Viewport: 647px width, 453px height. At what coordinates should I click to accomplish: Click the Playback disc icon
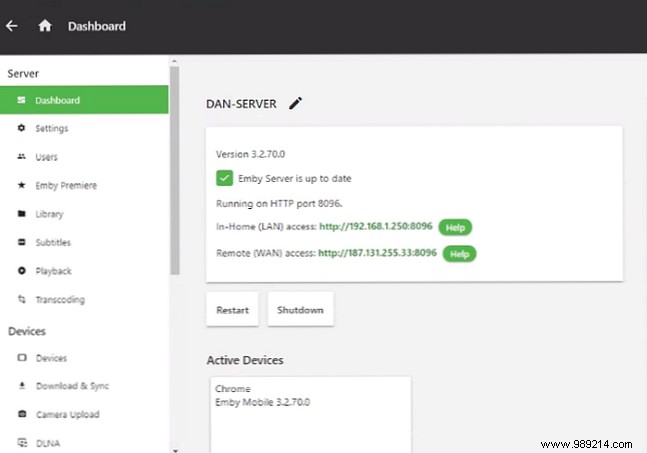click(x=21, y=271)
